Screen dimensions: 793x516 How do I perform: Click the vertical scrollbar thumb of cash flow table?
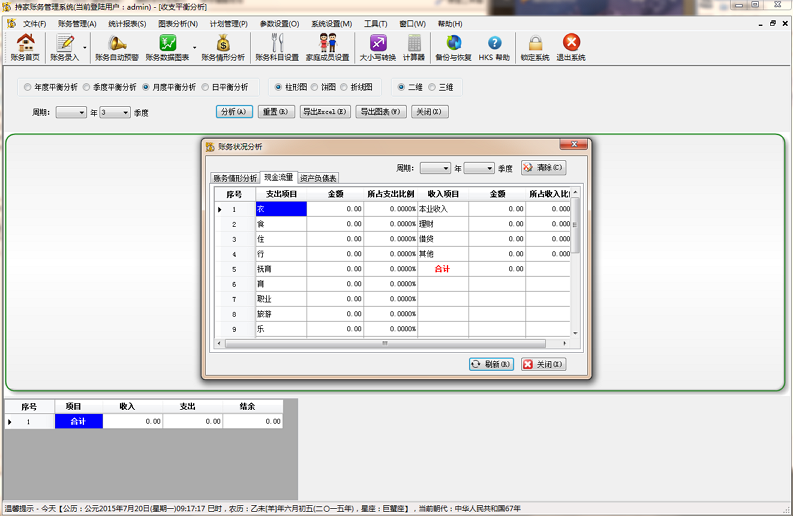(x=575, y=225)
